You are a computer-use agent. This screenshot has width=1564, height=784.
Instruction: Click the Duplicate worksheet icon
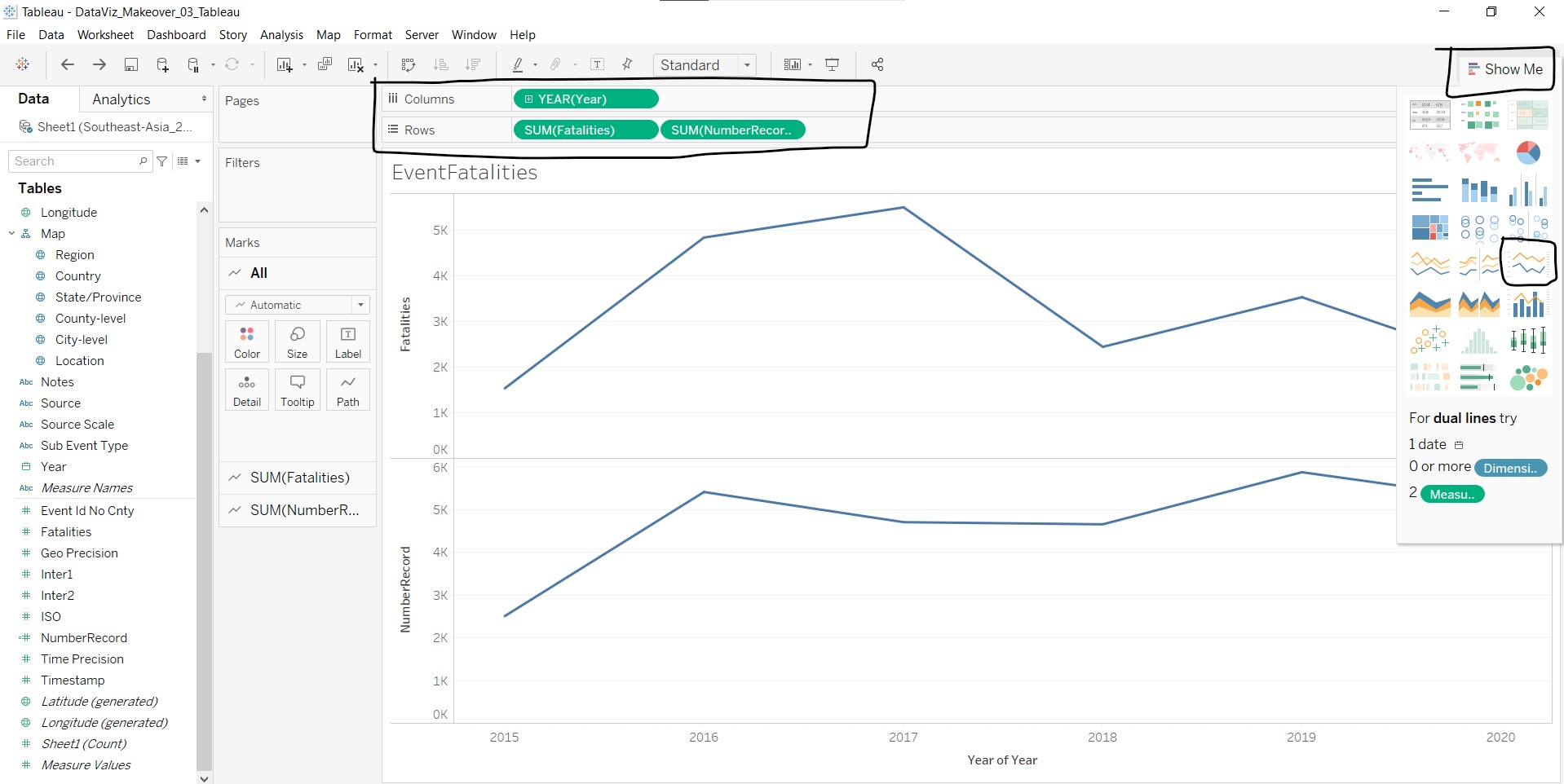tap(325, 65)
